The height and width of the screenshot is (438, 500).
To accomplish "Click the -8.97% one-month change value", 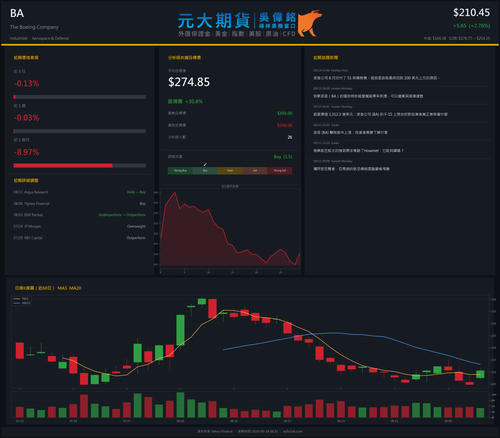I will 26,152.
